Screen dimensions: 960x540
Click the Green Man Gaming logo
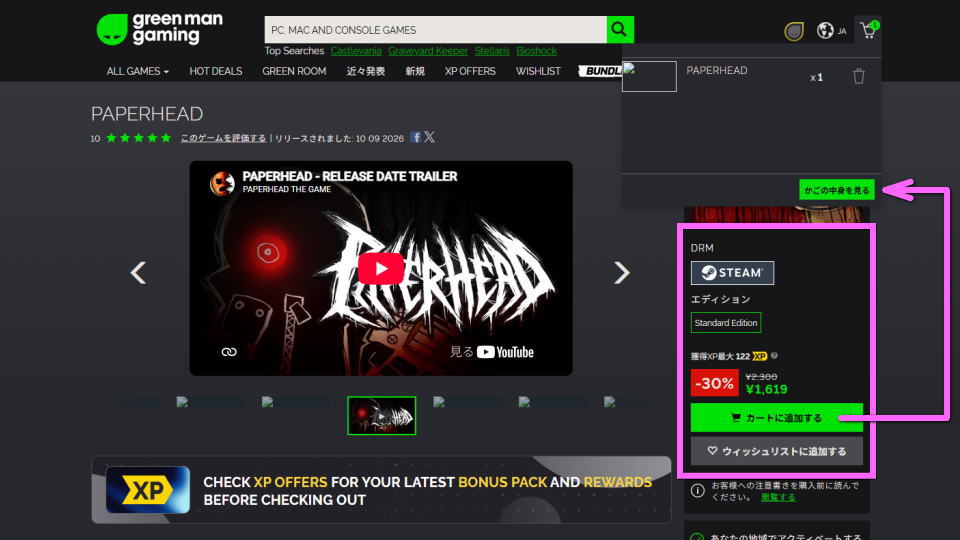(x=160, y=29)
